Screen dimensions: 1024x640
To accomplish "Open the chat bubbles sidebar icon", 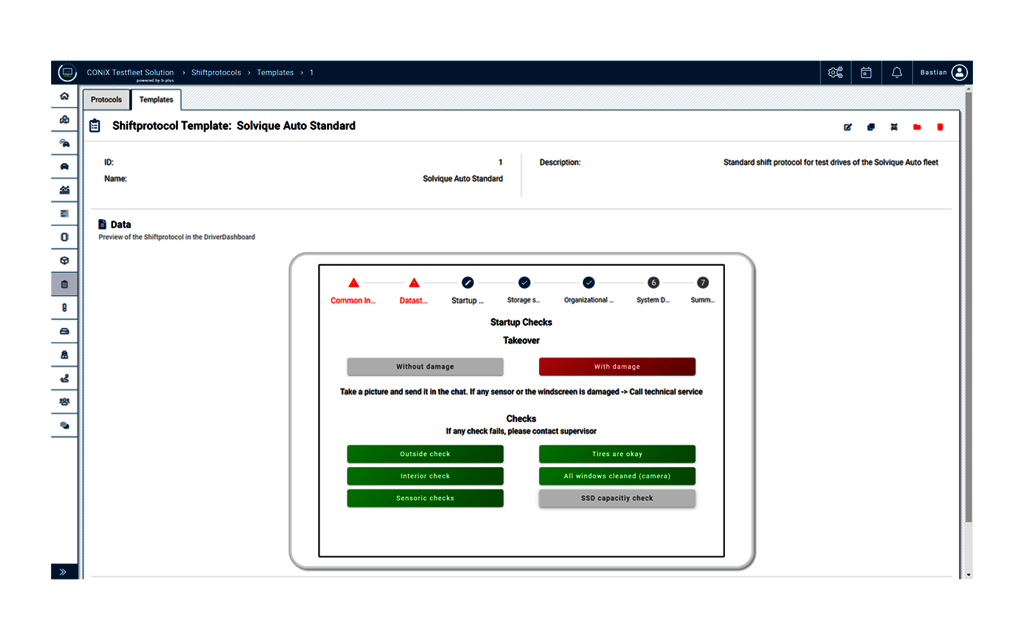I will pyautogui.click(x=65, y=425).
